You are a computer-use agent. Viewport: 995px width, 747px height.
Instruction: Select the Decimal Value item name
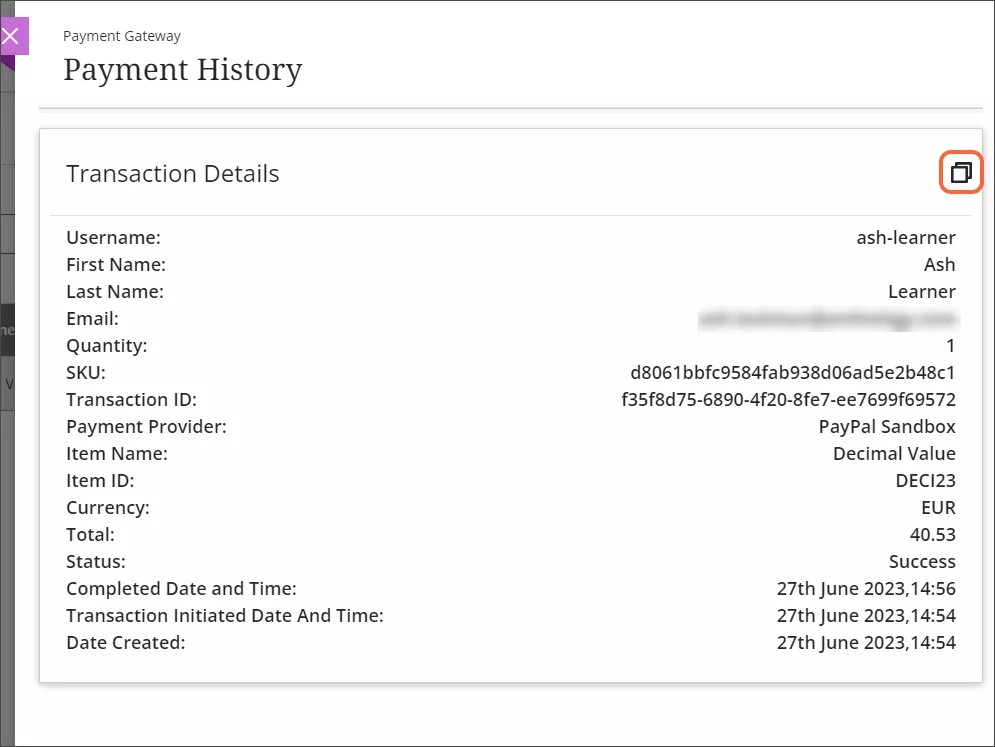click(893, 453)
